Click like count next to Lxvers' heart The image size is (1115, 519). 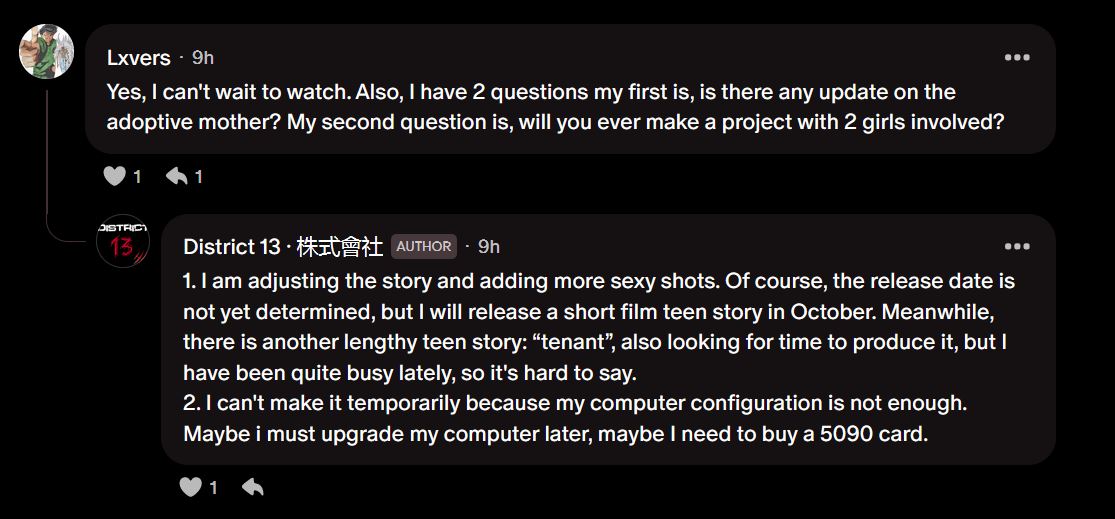point(137,177)
